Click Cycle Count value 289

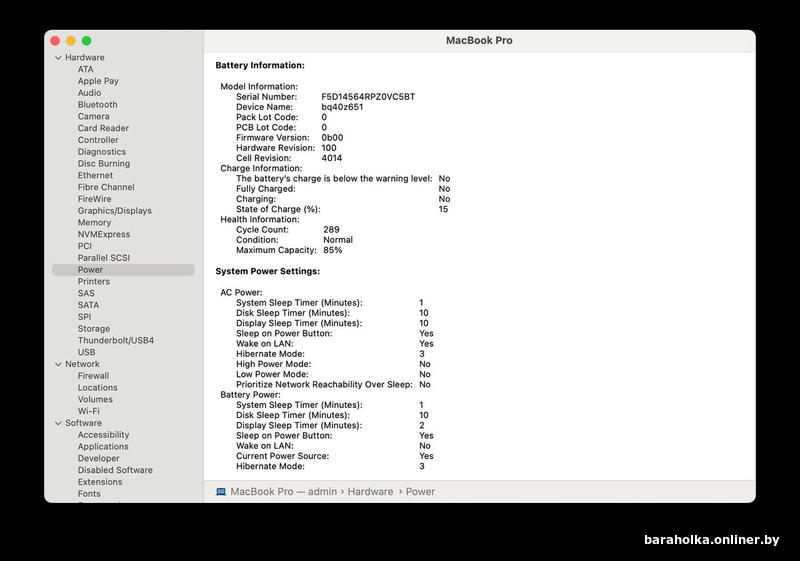tap(331, 230)
